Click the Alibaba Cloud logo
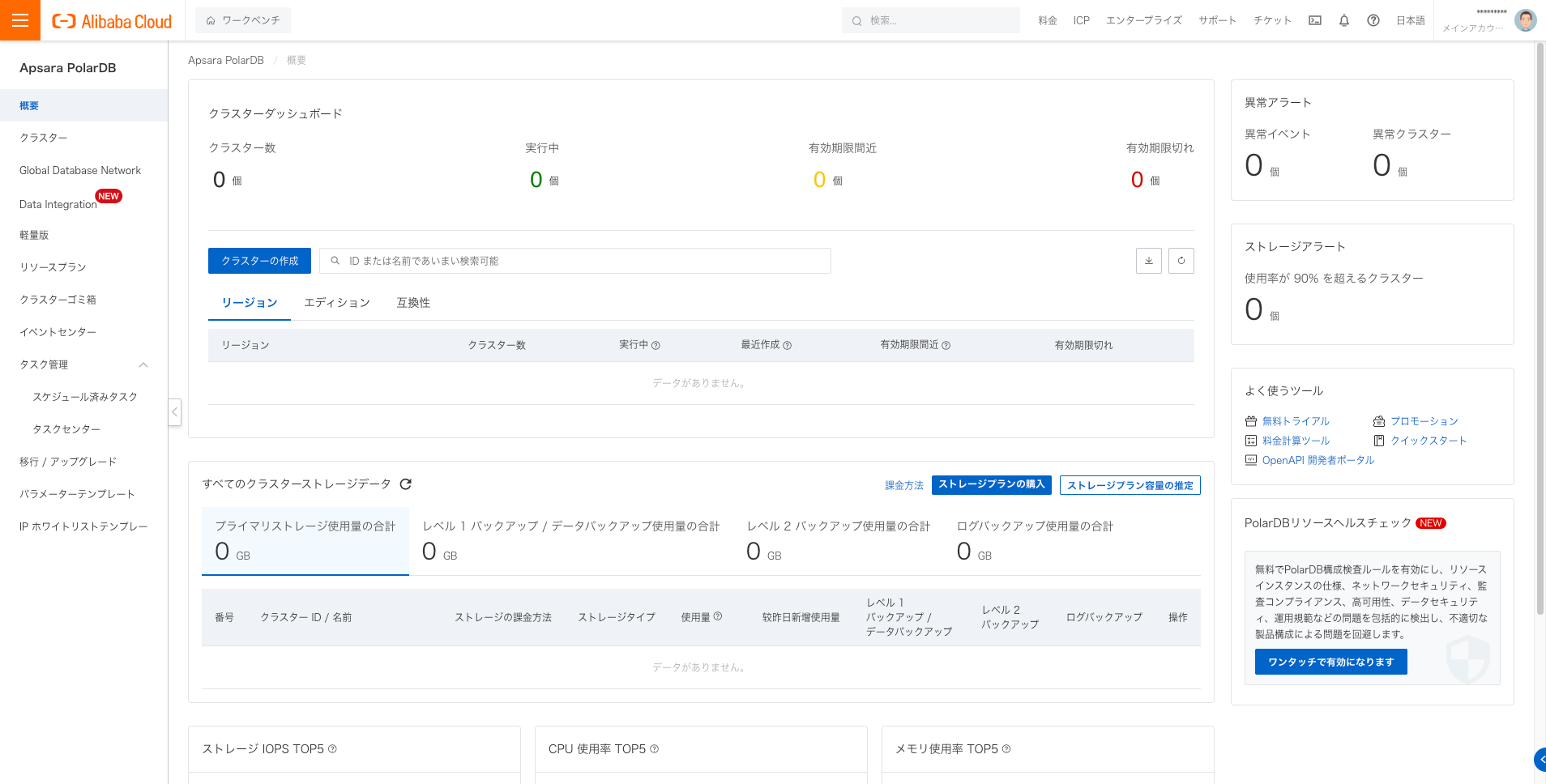 [112, 21]
